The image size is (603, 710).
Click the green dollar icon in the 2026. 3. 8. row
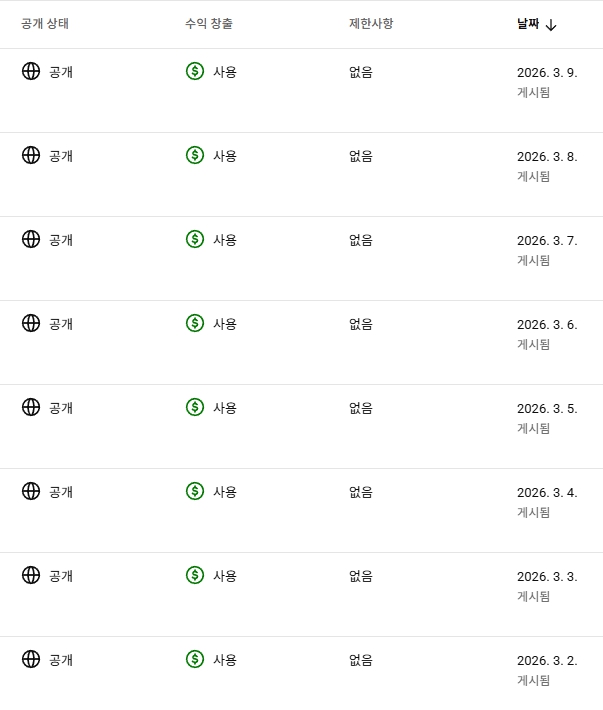195,155
